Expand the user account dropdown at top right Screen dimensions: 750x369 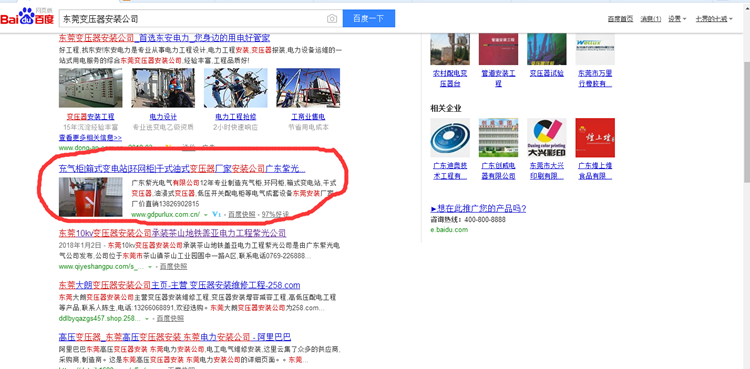(713, 19)
